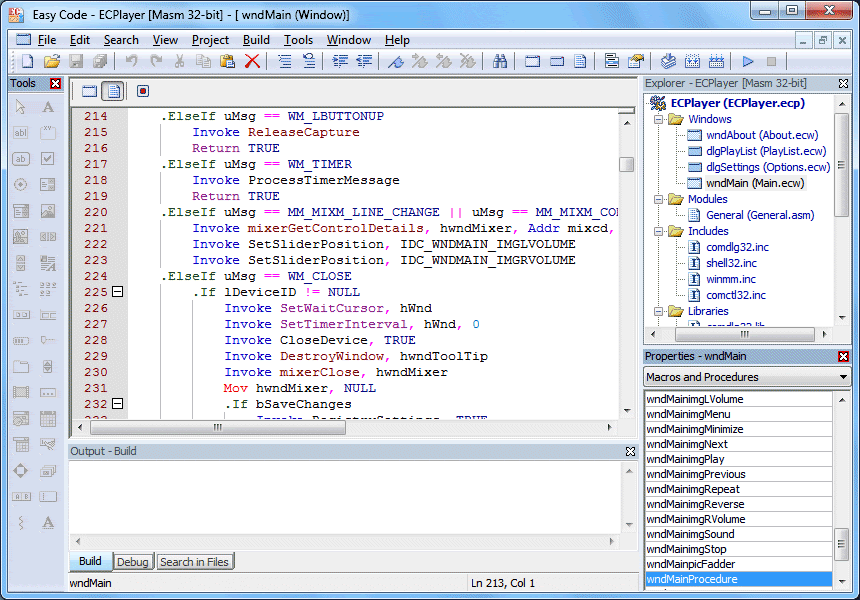Switch to the Debug output tab
The image size is (860, 600).
point(133,562)
